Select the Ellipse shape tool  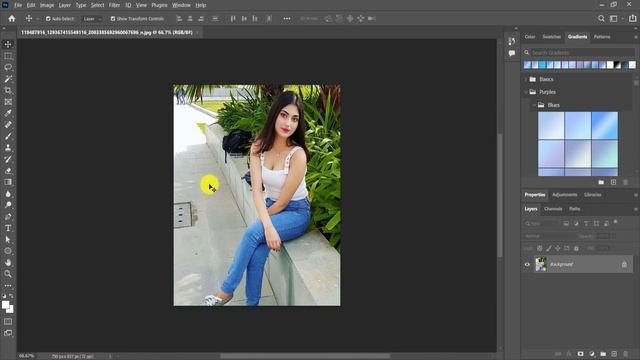coord(8,251)
